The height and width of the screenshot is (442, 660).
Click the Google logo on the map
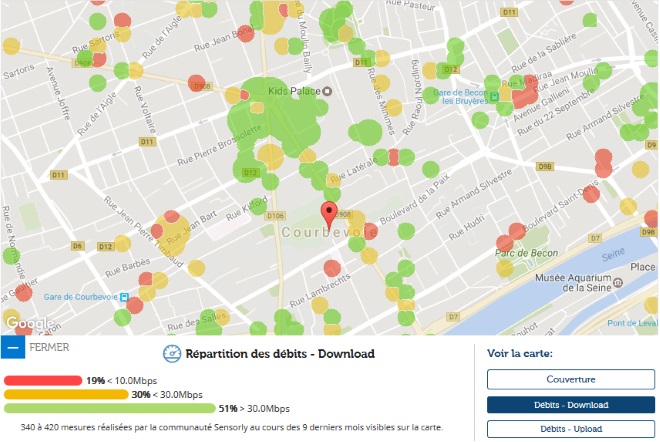click(27, 323)
